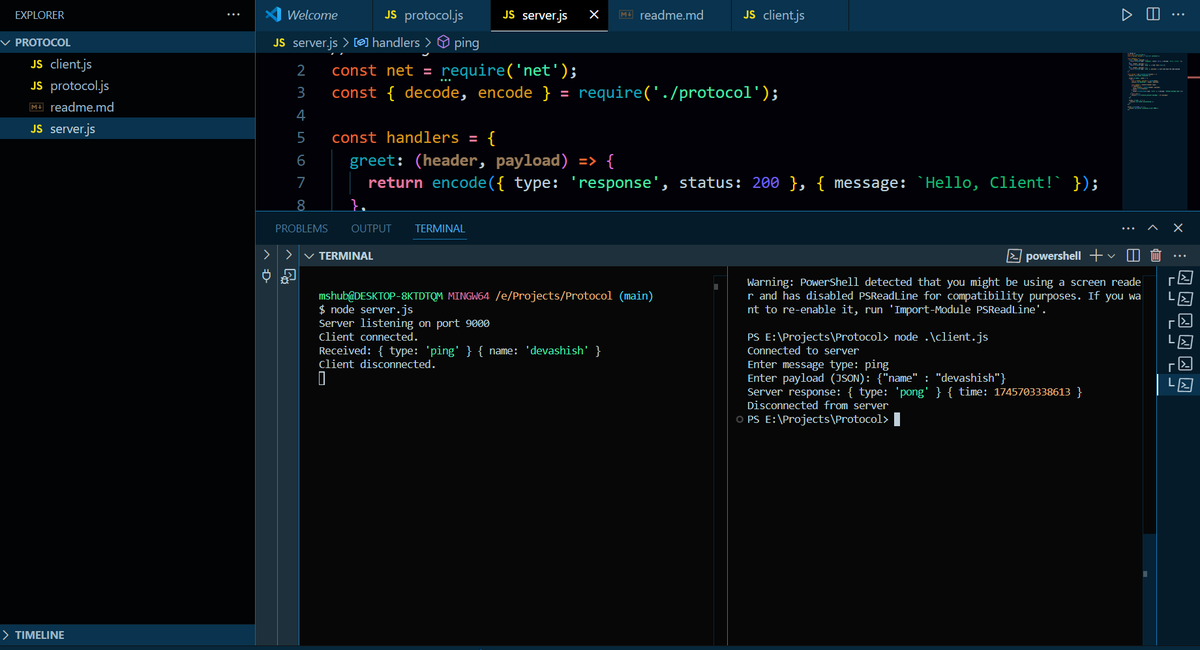Click line number 5 in the gutter
The image size is (1200, 650).
point(301,138)
